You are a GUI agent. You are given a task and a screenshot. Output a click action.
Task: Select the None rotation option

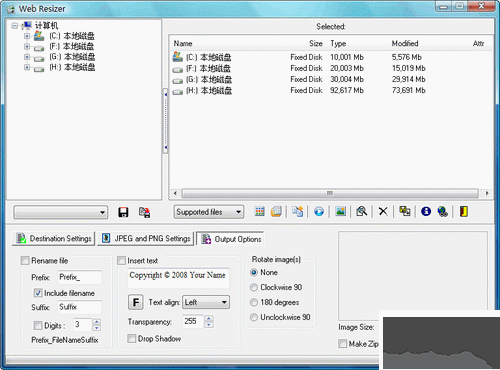pos(254,272)
